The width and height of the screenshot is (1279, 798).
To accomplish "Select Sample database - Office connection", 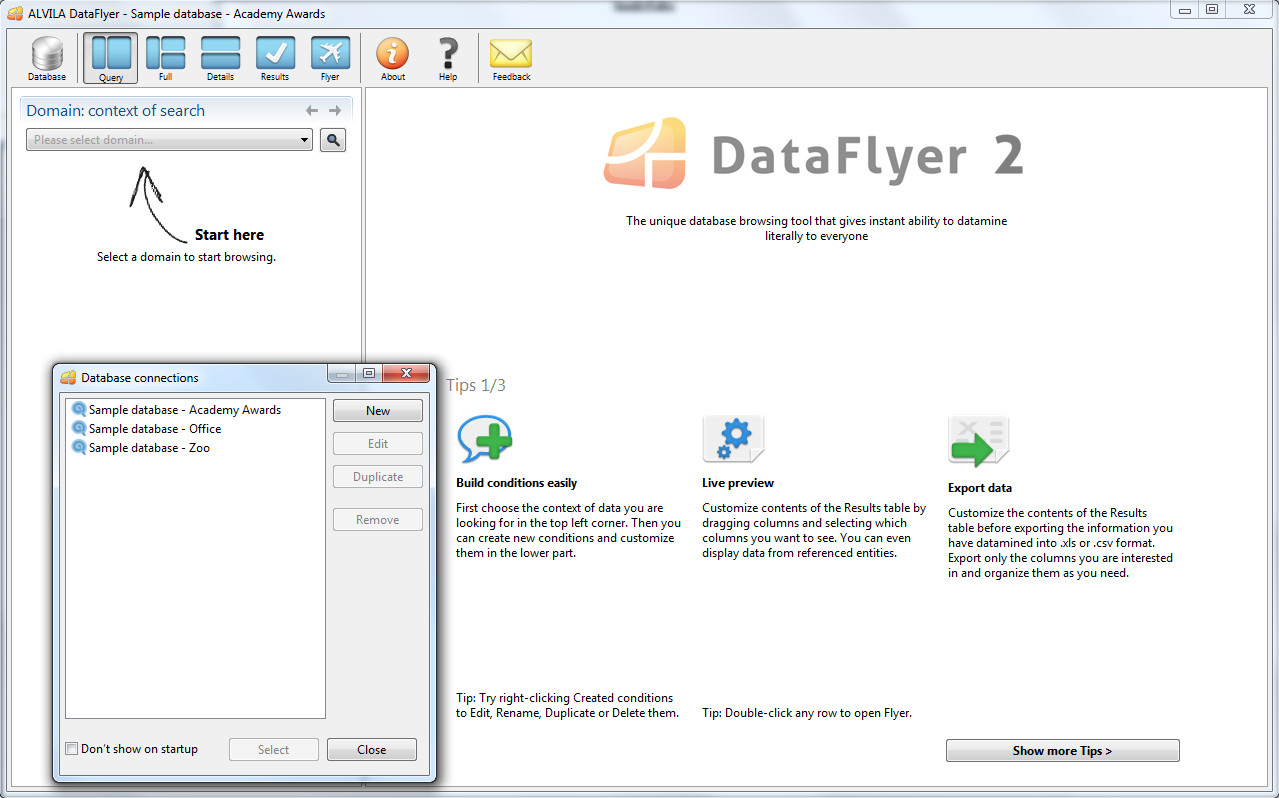I will (146, 429).
